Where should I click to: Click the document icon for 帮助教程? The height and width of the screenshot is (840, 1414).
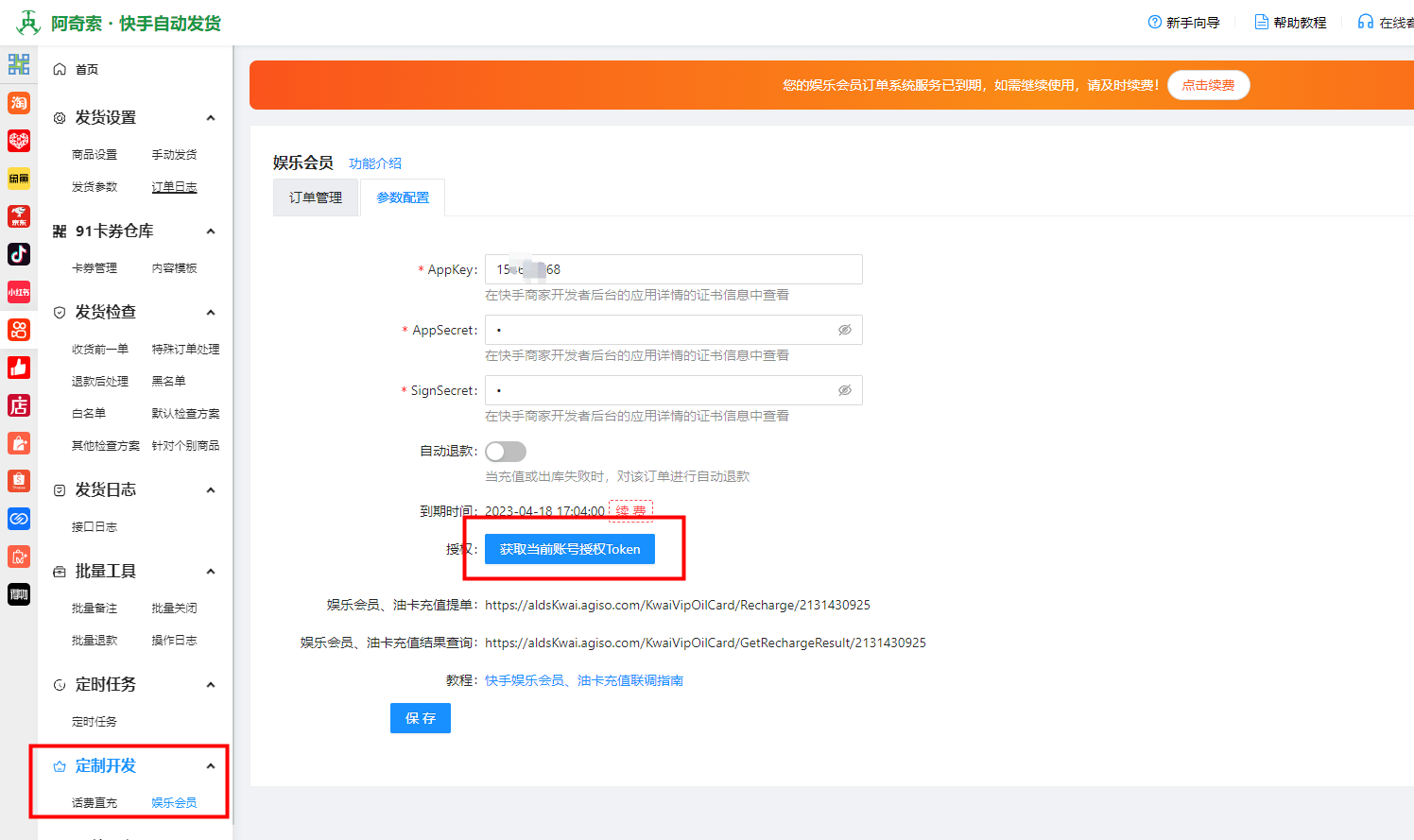[x=1262, y=22]
